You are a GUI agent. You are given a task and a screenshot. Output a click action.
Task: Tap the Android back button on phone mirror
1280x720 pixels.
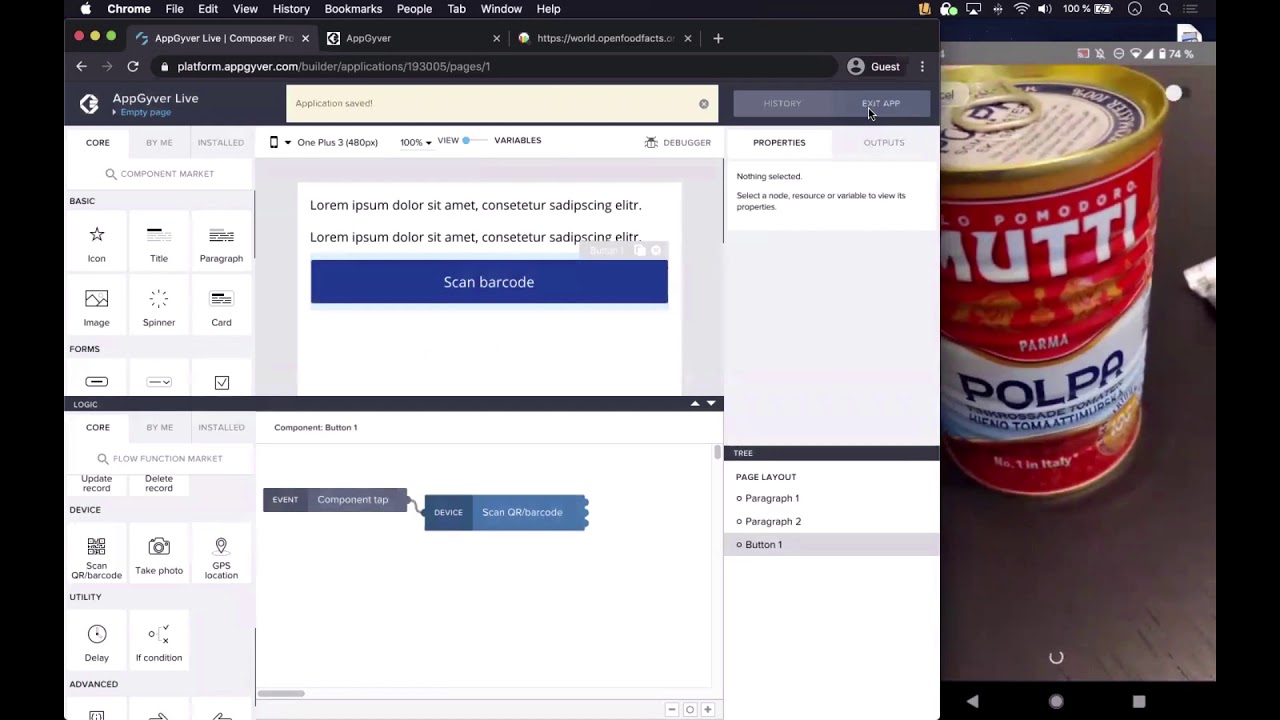[x=972, y=701]
